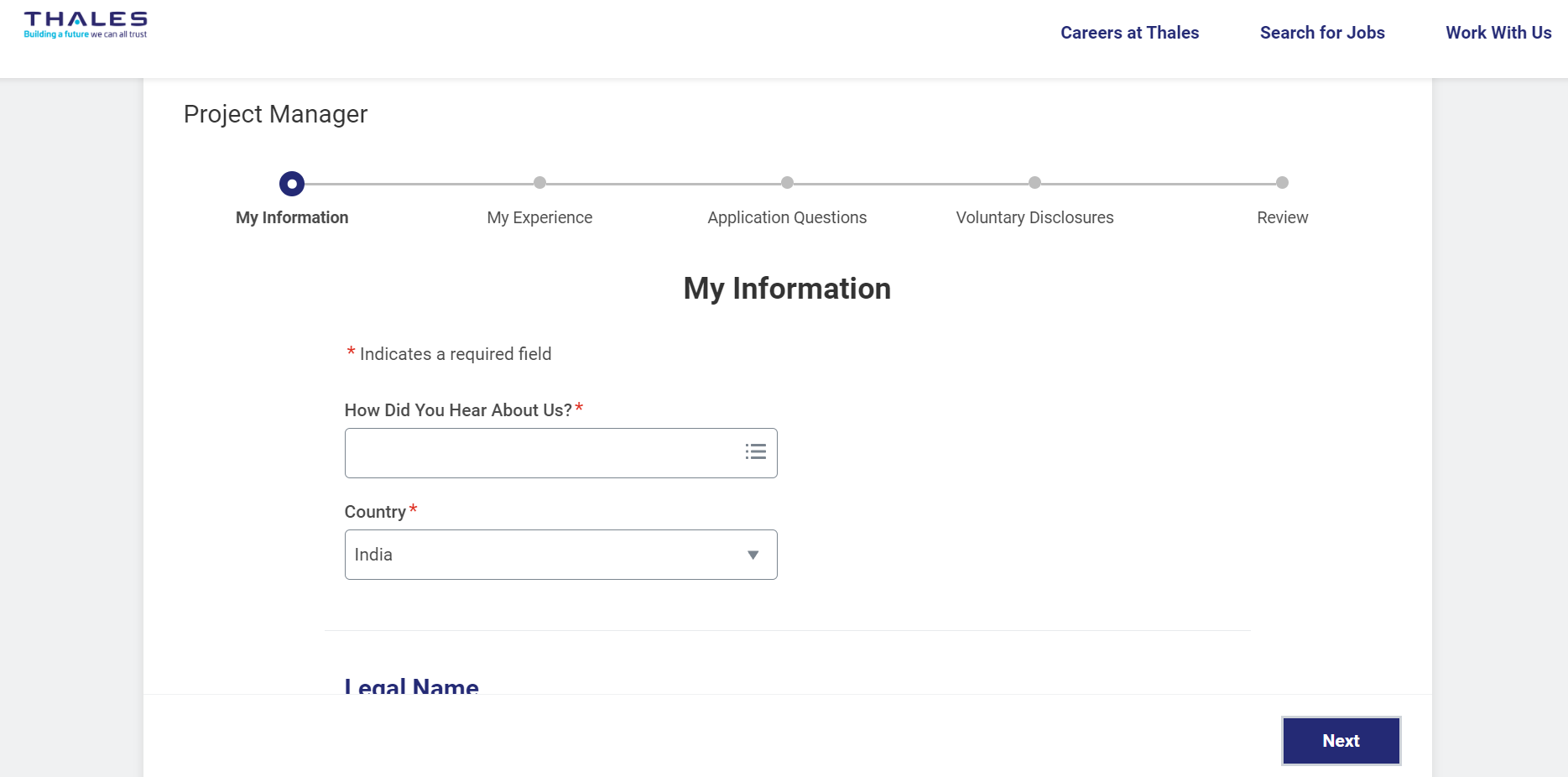Screen dimensions: 1568x777
Task: Click the Review step label
Action: pos(1282,217)
